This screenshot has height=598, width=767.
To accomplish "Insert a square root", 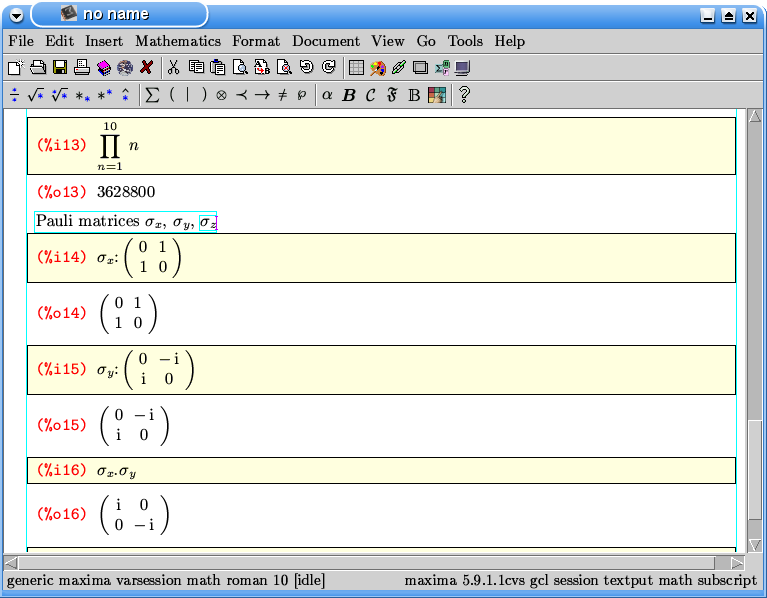I will point(36,95).
